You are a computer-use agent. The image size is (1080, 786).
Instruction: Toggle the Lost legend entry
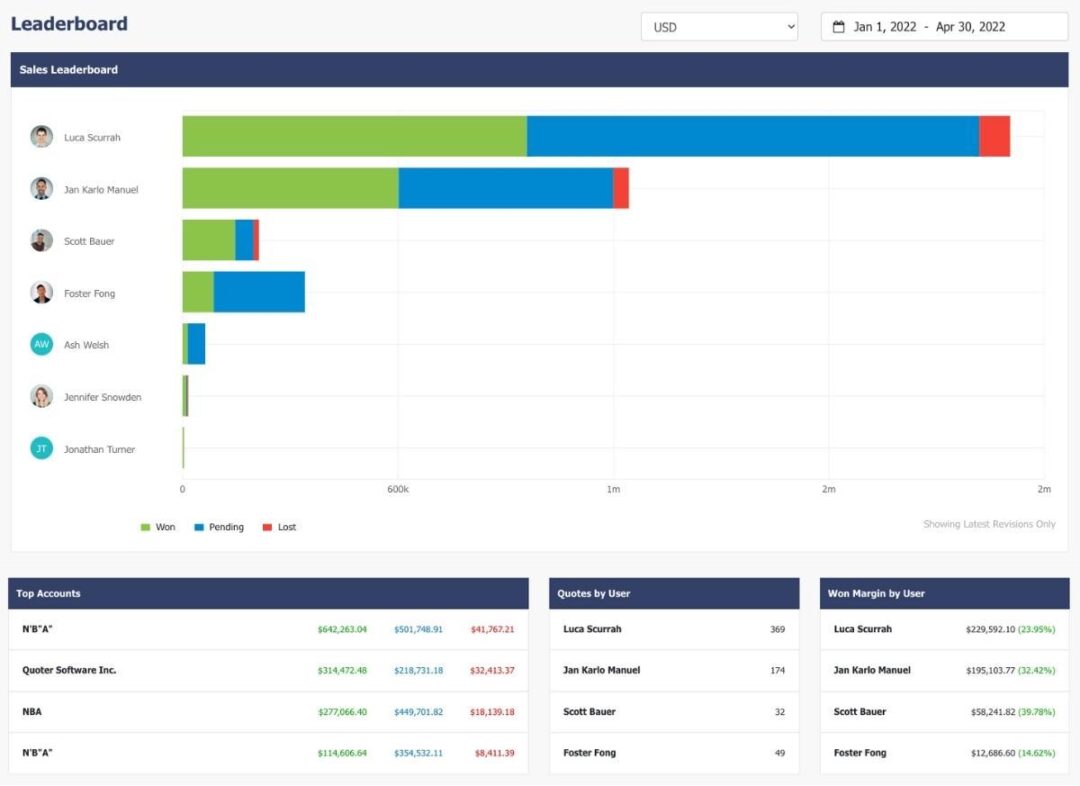(x=279, y=527)
